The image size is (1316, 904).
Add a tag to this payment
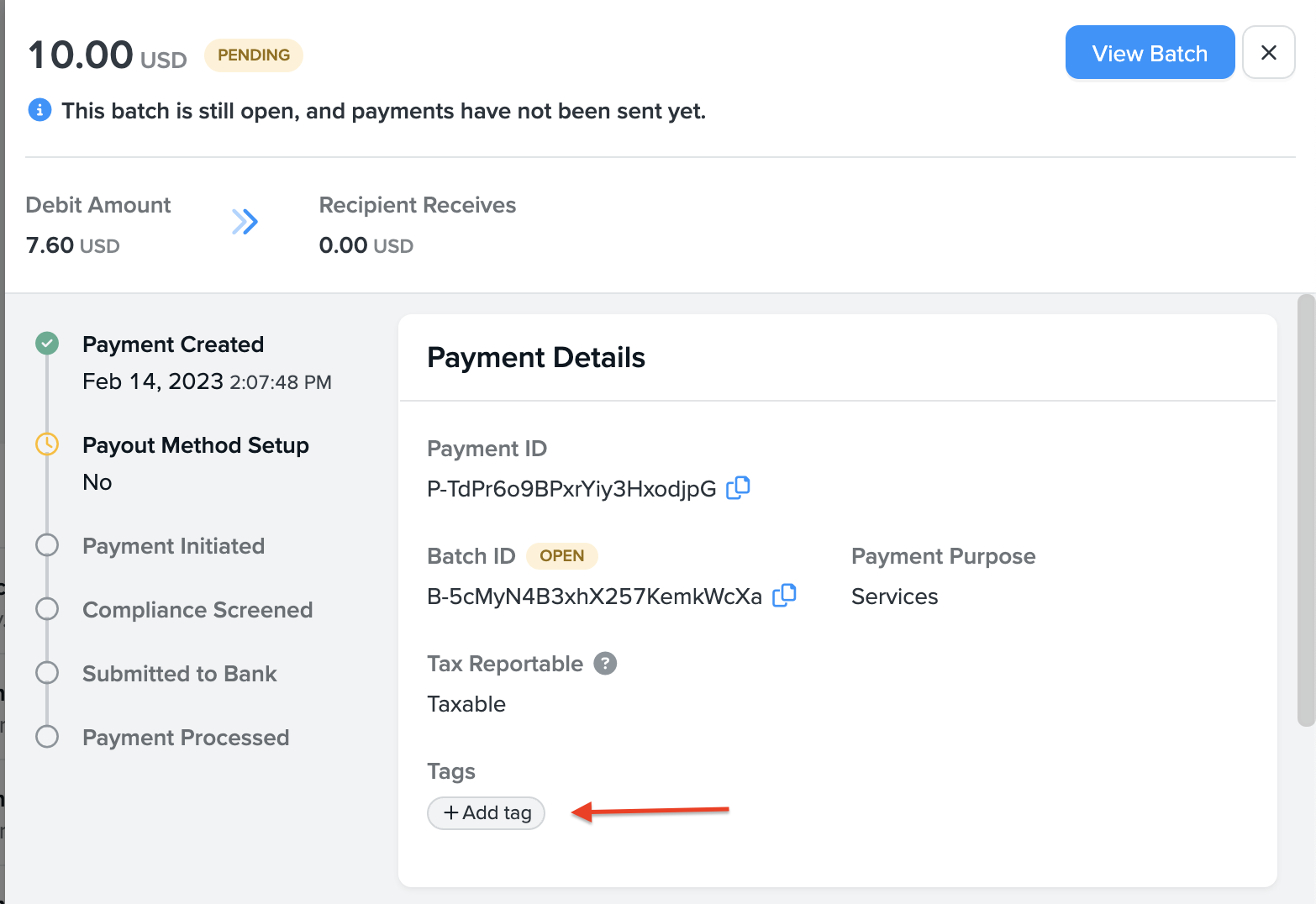(x=487, y=812)
